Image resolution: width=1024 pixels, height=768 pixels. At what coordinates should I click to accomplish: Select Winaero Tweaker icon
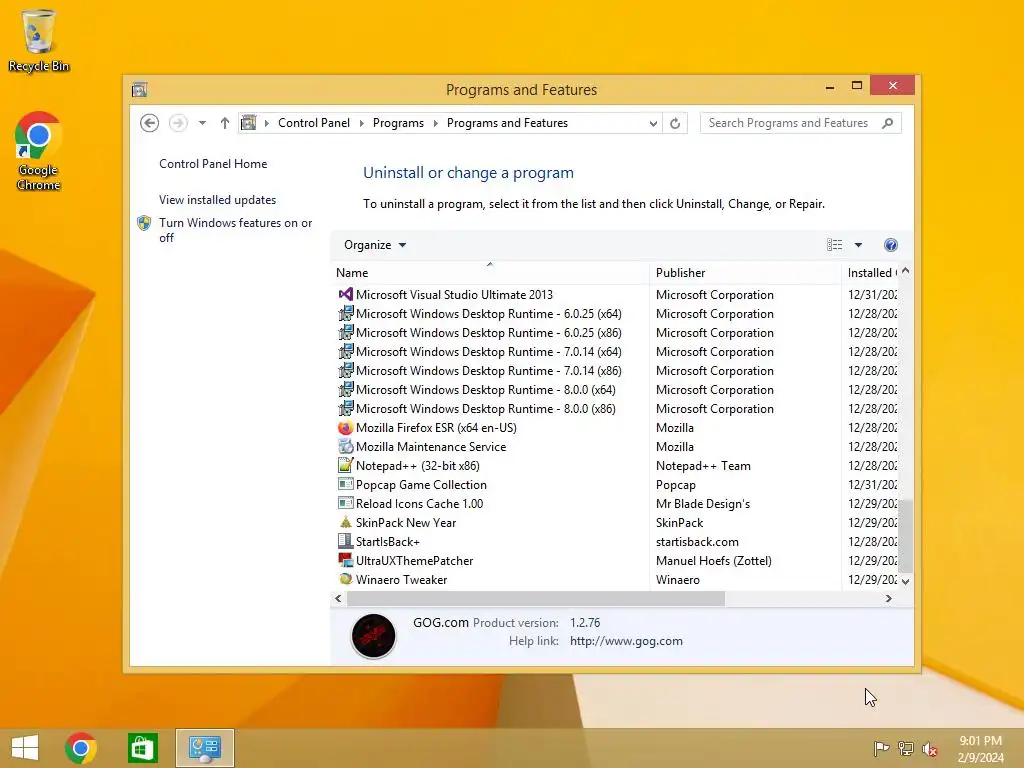(345, 579)
